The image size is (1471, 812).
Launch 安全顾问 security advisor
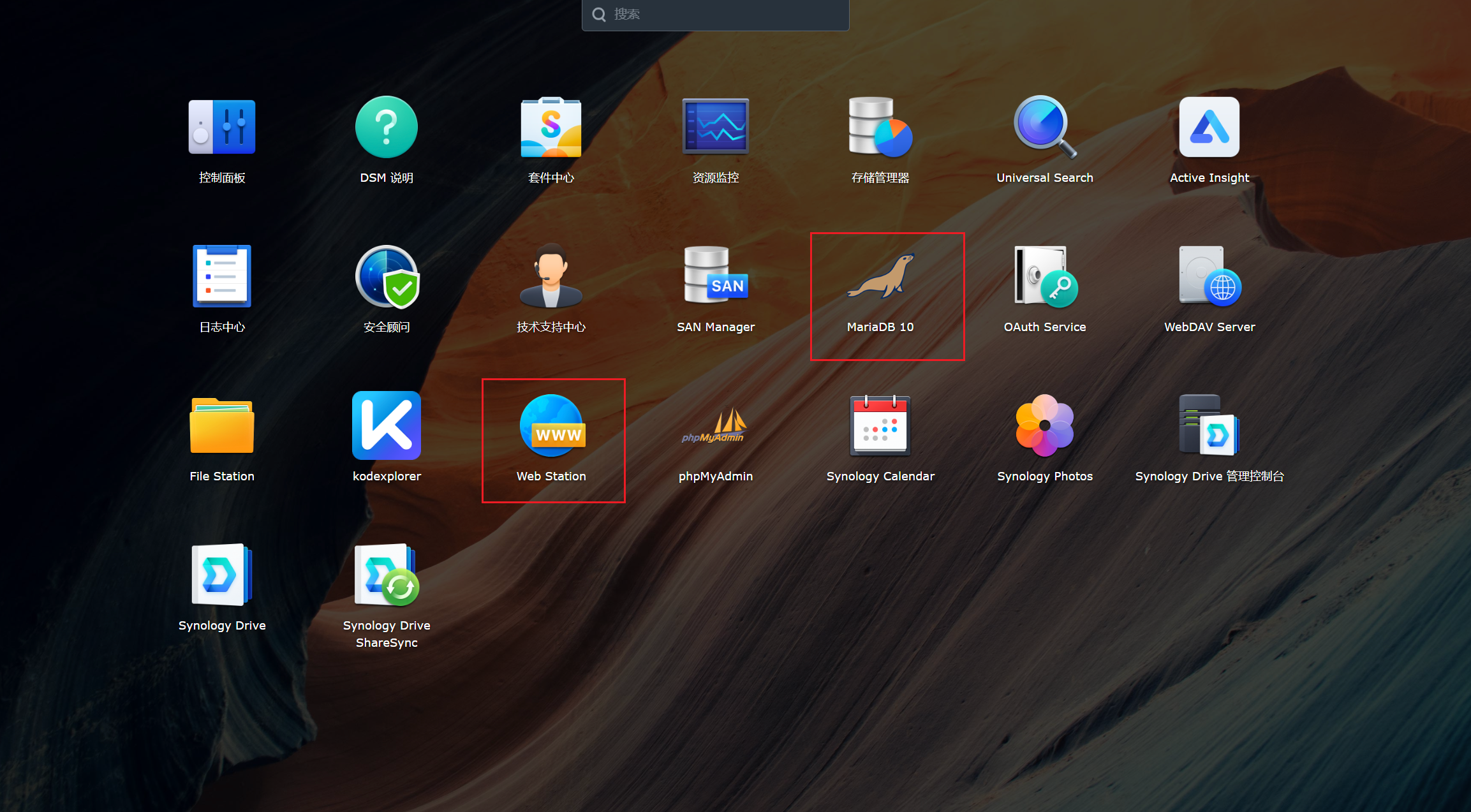point(387,276)
